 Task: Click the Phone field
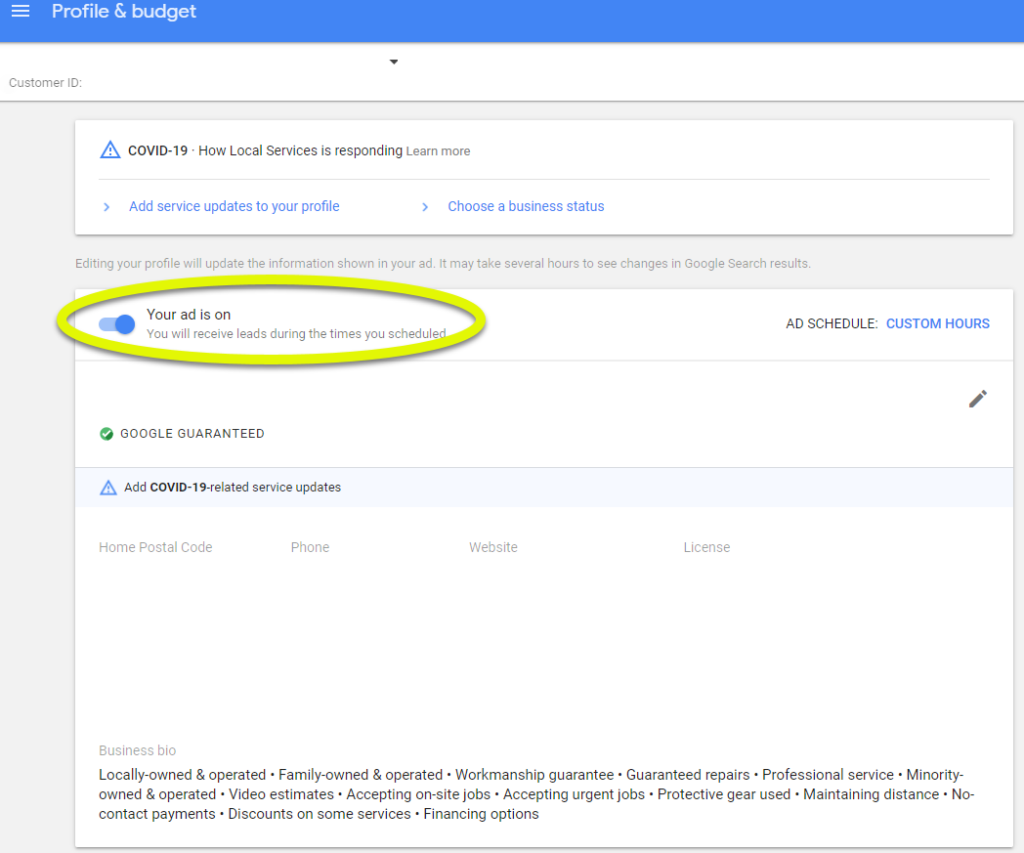[x=310, y=547]
